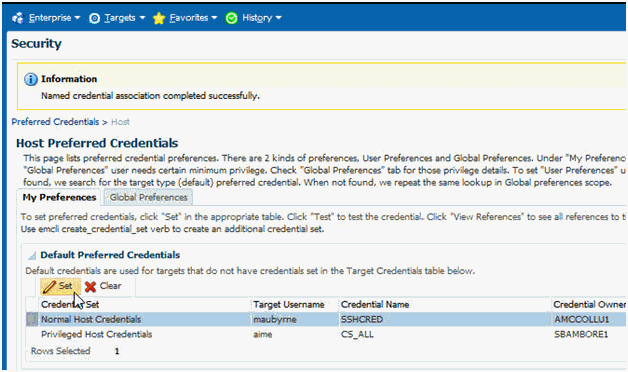Click the Host Preferred Credentials heading
This screenshot has width=628, height=372.
97,143
